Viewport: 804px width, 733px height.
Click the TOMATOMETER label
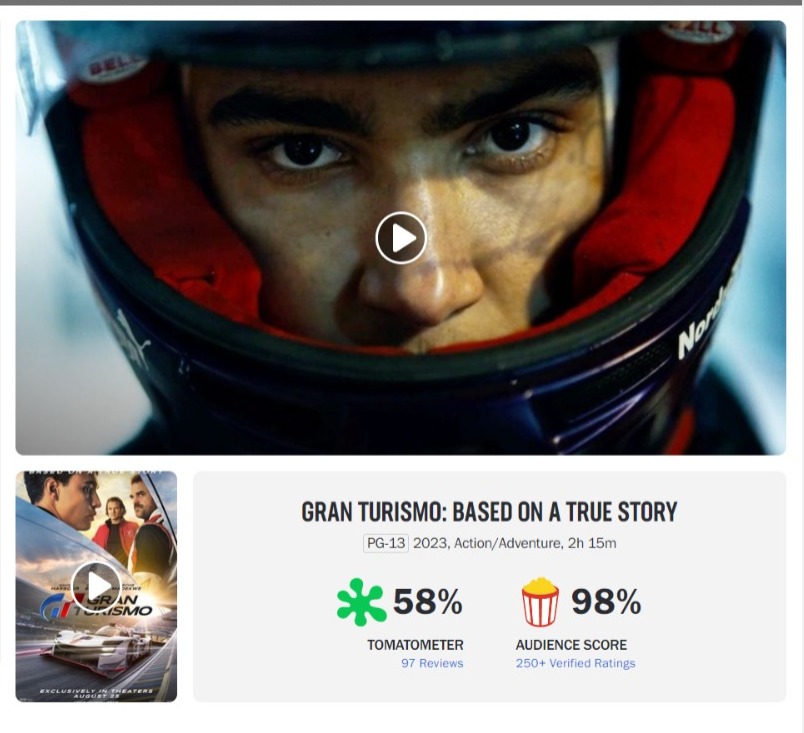[415, 645]
